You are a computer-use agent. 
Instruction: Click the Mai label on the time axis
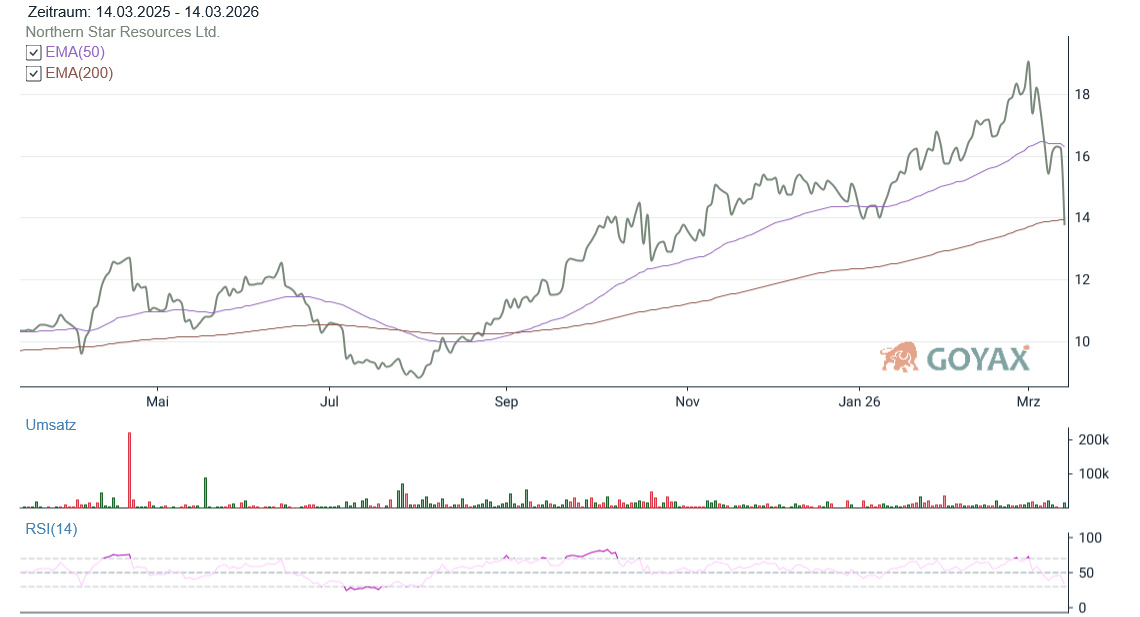(157, 402)
